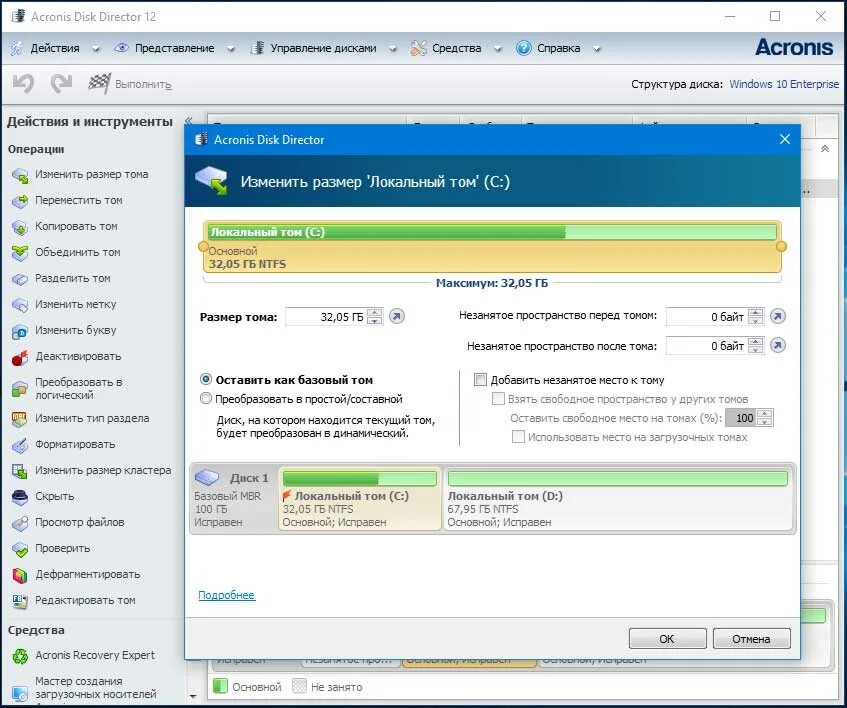Click the Defragment (Дефрагментировать) icon
The width and height of the screenshot is (847, 708).
pos(20,575)
